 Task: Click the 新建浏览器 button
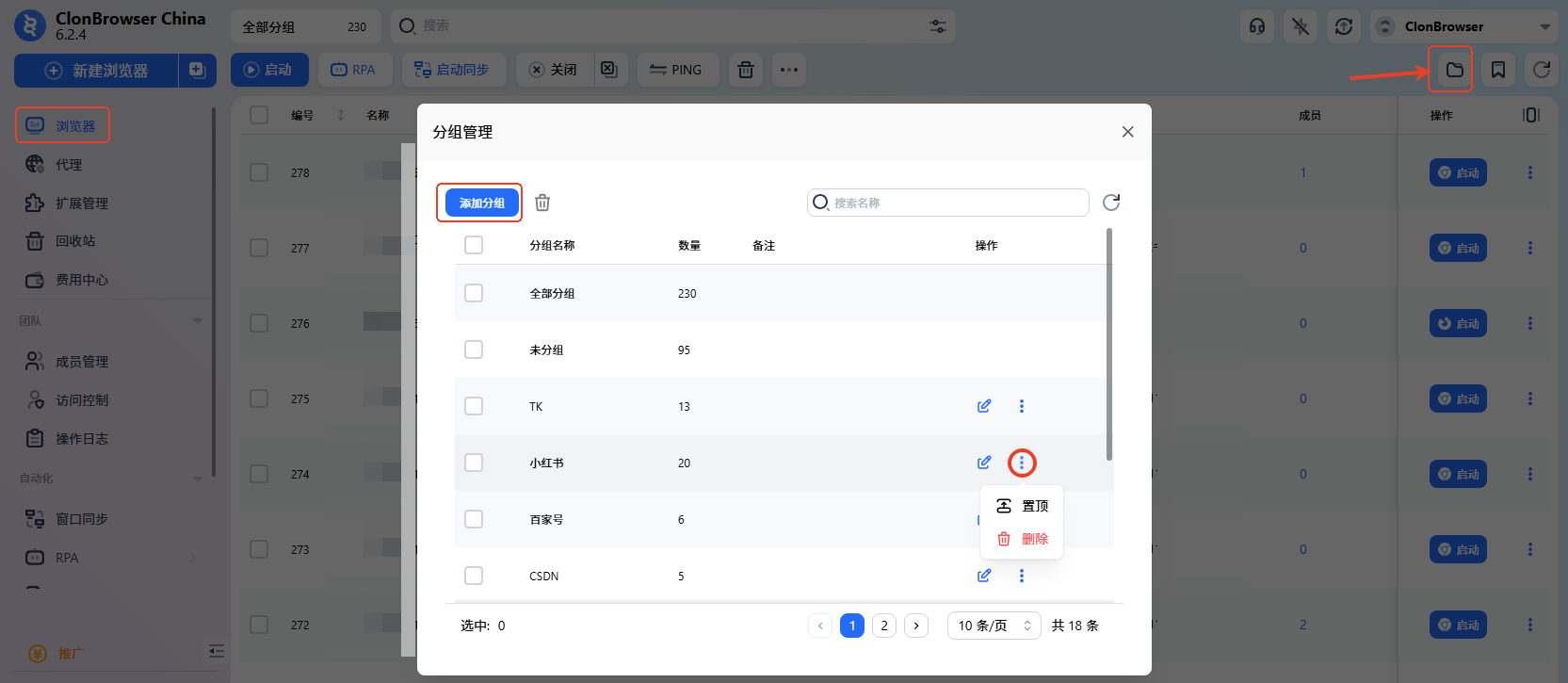[x=96, y=70]
